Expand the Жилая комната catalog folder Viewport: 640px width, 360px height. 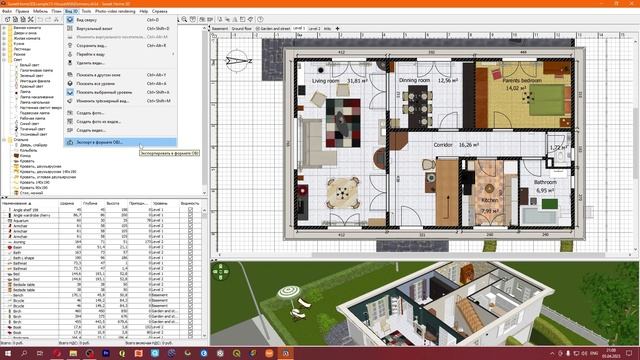pyautogui.click(x=4, y=38)
